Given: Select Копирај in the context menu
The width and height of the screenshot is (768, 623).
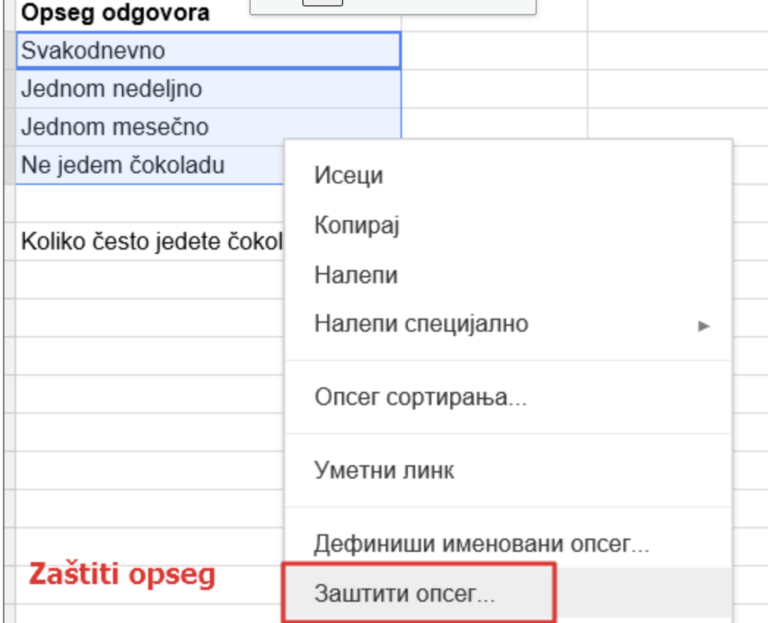Looking at the screenshot, I should coord(357,225).
